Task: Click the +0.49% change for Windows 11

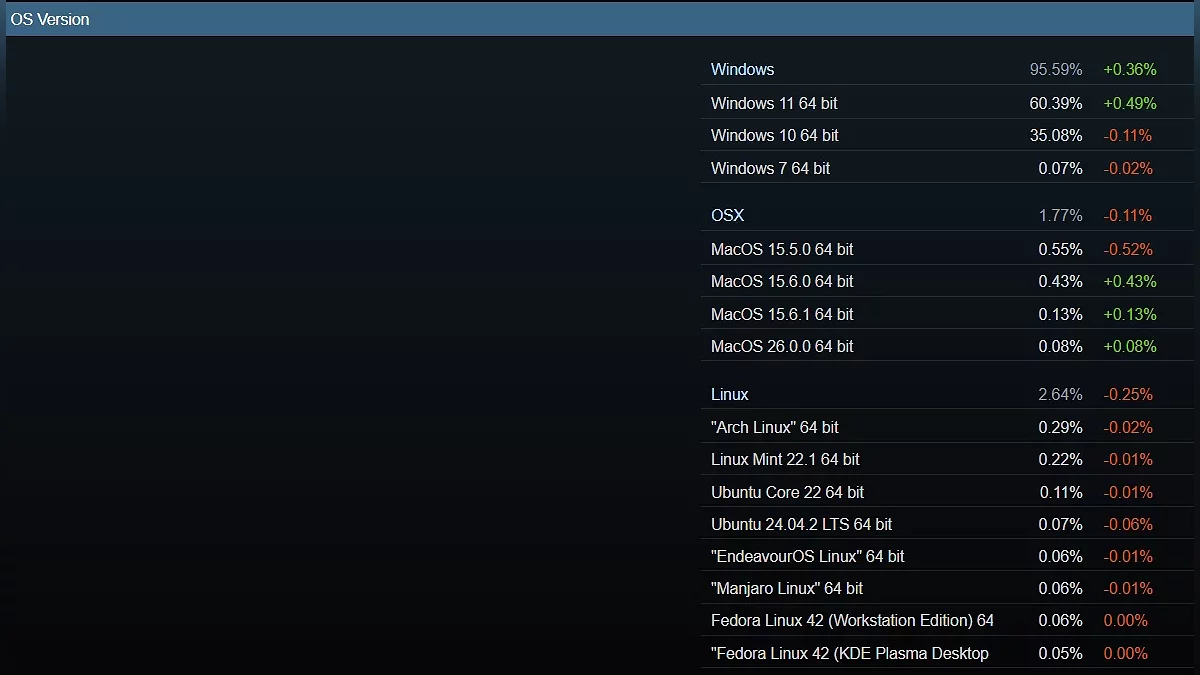Action: point(1130,103)
